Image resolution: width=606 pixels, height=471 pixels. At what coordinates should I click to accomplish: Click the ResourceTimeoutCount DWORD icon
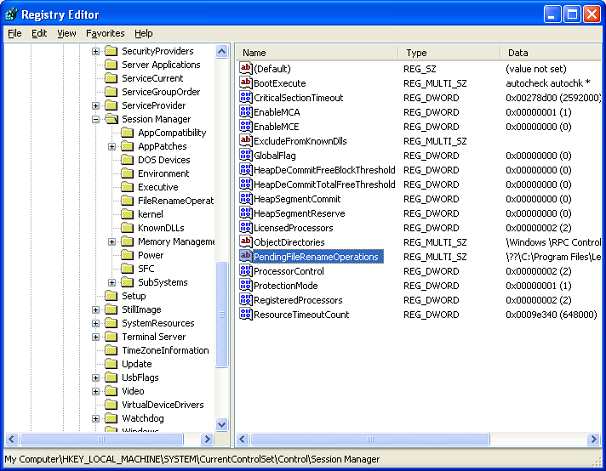pos(245,314)
